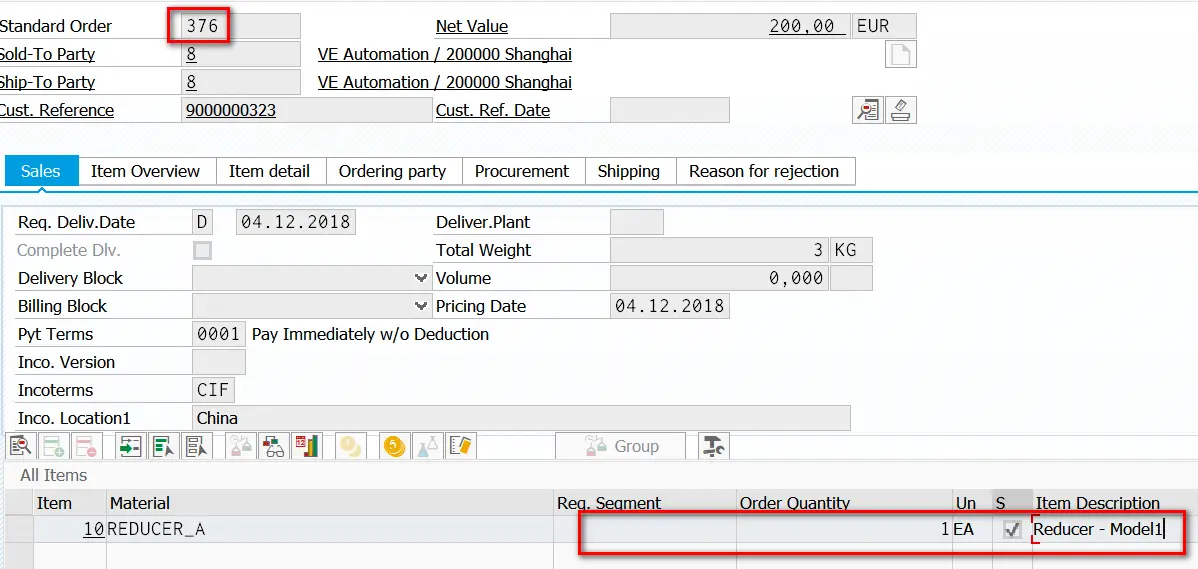The width and height of the screenshot is (1198, 569).
Task: Switch to the Item detail tab
Action: tap(269, 171)
